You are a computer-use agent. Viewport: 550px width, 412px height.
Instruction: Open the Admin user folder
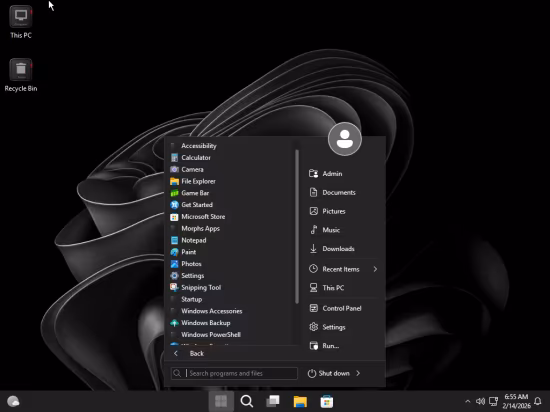point(326,174)
